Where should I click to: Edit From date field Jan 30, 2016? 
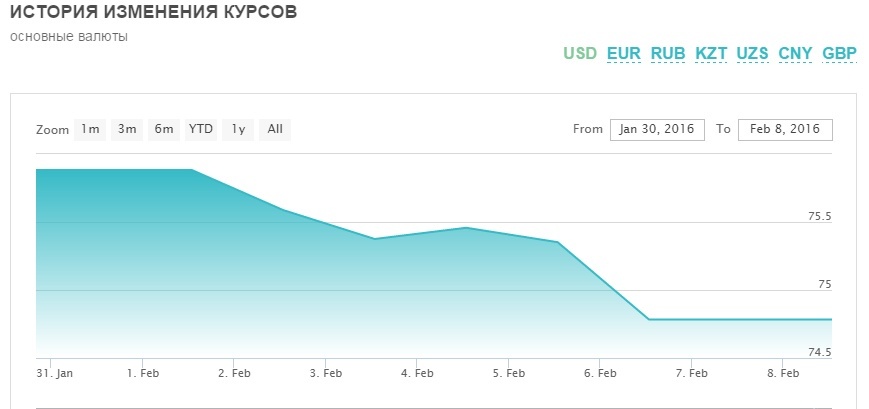tap(657, 130)
